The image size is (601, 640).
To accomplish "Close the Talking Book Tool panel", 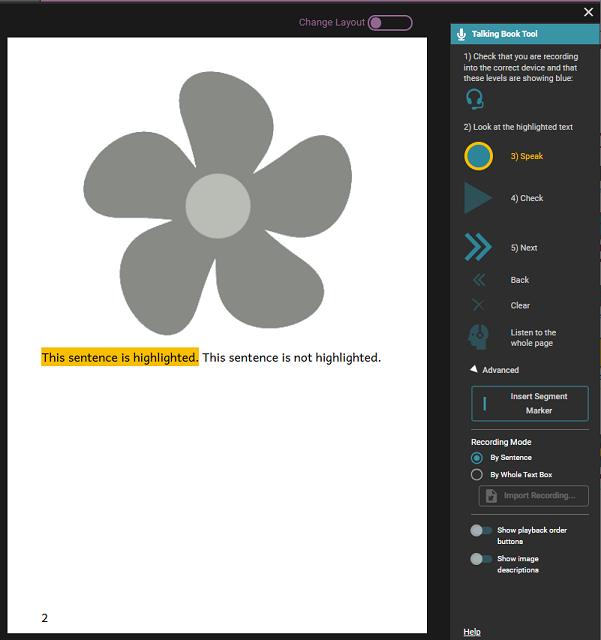I will [x=588, y=12].
